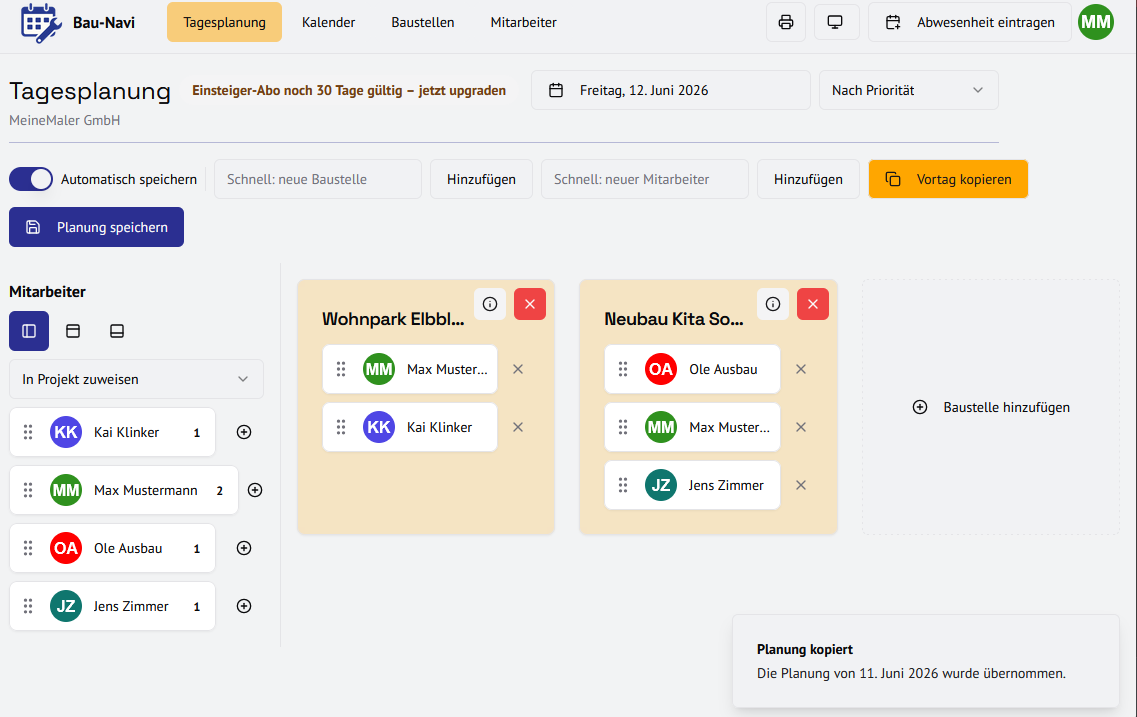Add Jens Zimmer with plus icon
Image resolution: width=1137 pixels, height=717 pixels.
point(244,606)
